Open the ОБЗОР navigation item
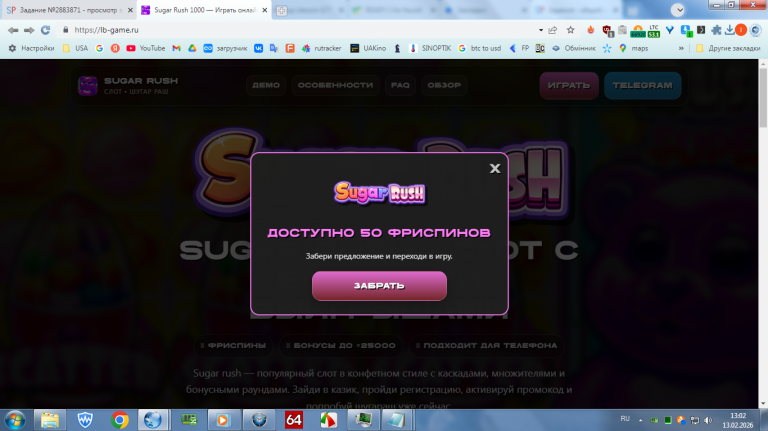 pos(444,85)
